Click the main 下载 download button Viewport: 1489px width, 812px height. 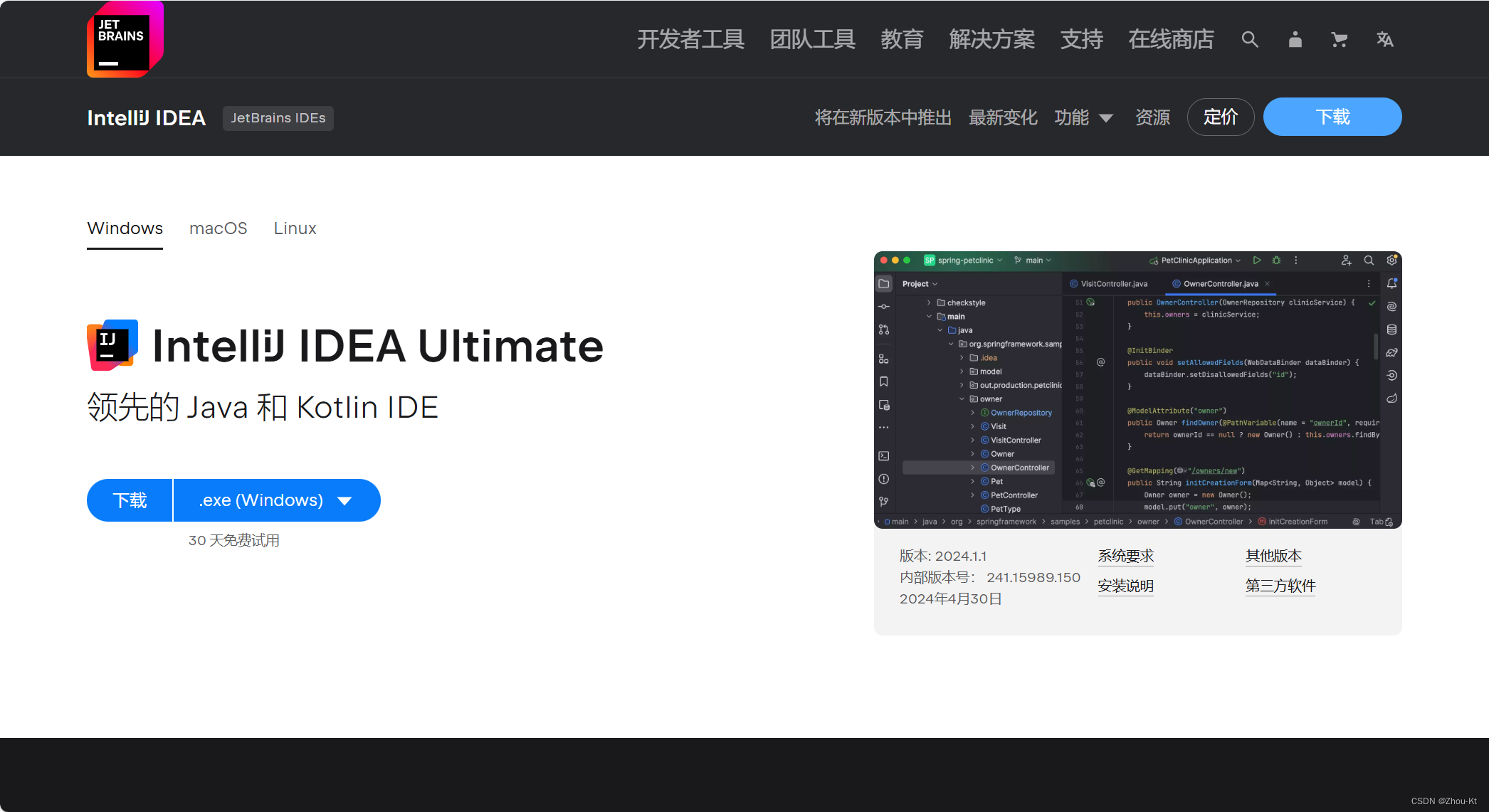pos(130,500)
